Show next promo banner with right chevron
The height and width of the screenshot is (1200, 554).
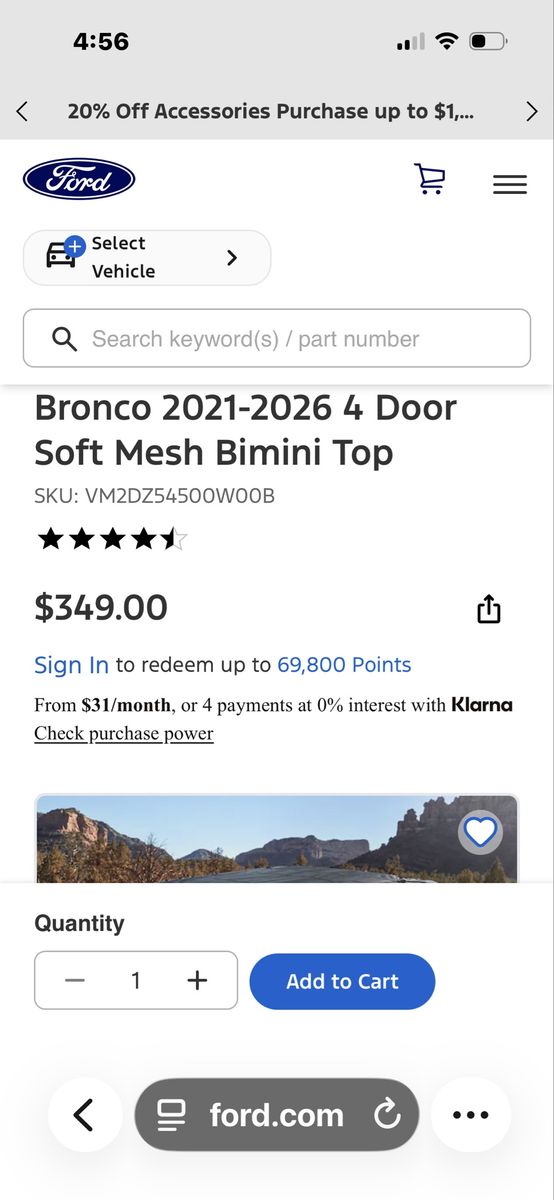(x=532, y=111)
